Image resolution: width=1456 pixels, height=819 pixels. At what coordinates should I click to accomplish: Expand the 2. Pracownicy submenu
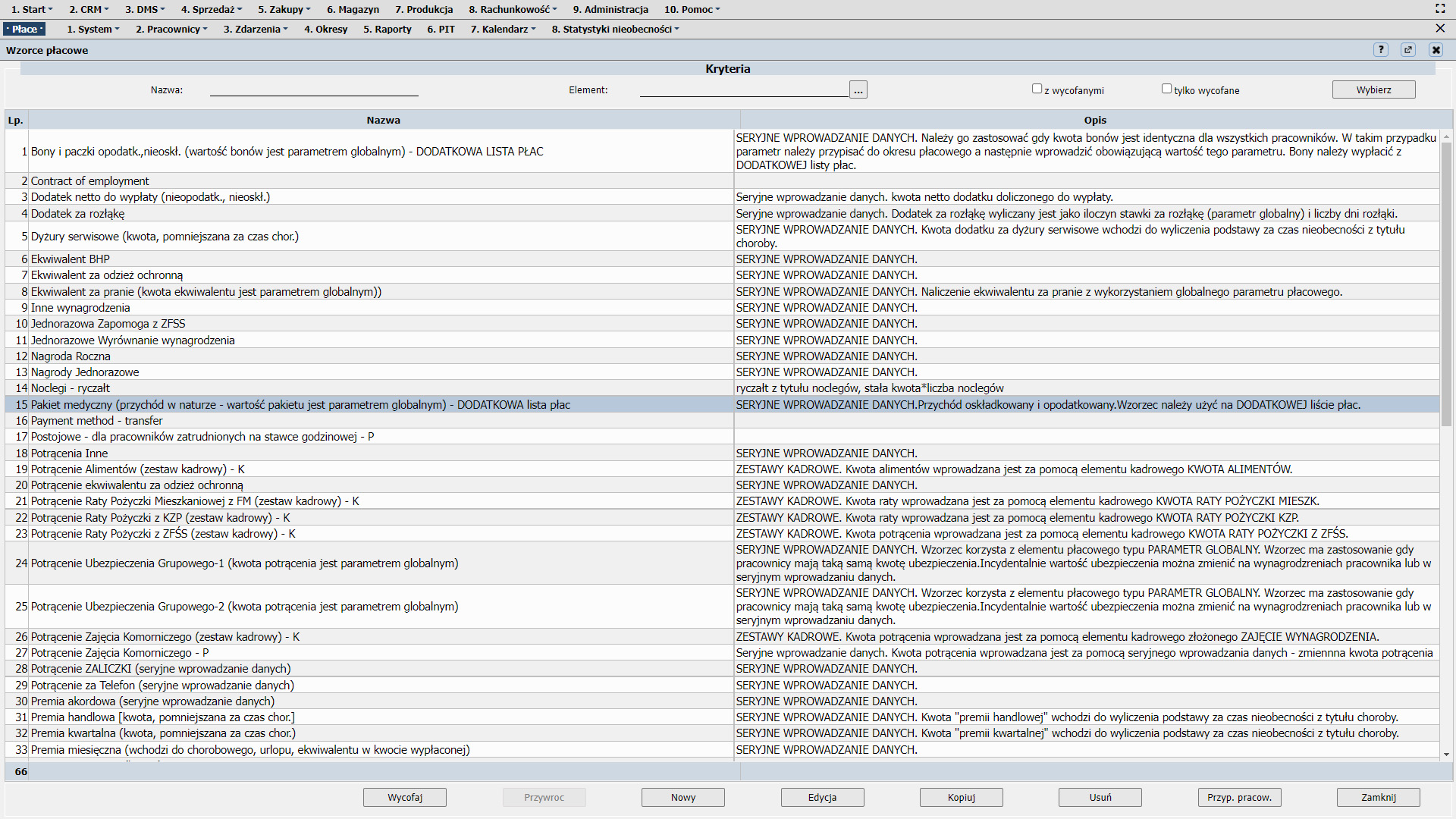pos(171,29)
